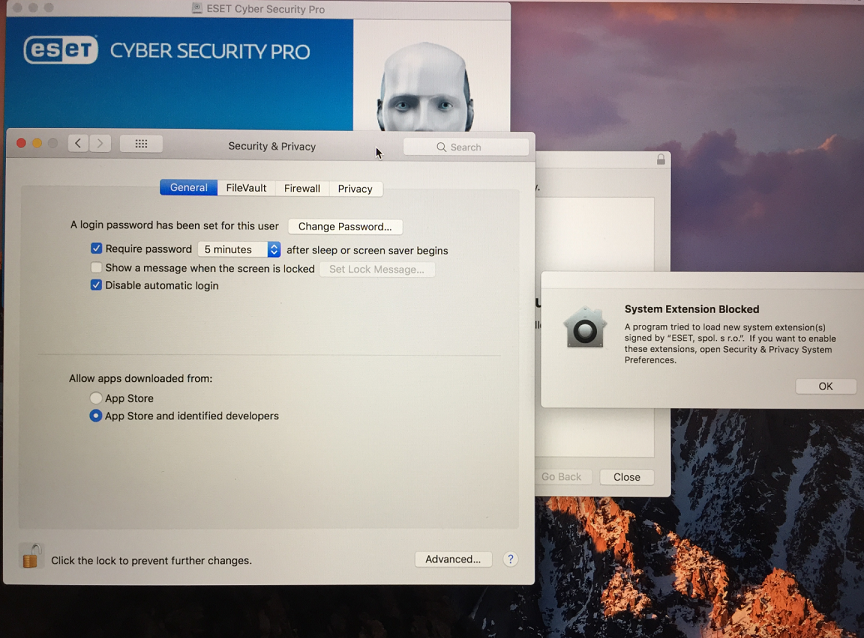This screenshot has width=864, height=638.
Task: Click the System Extension Blocked house icon
Action: [585, 327]
